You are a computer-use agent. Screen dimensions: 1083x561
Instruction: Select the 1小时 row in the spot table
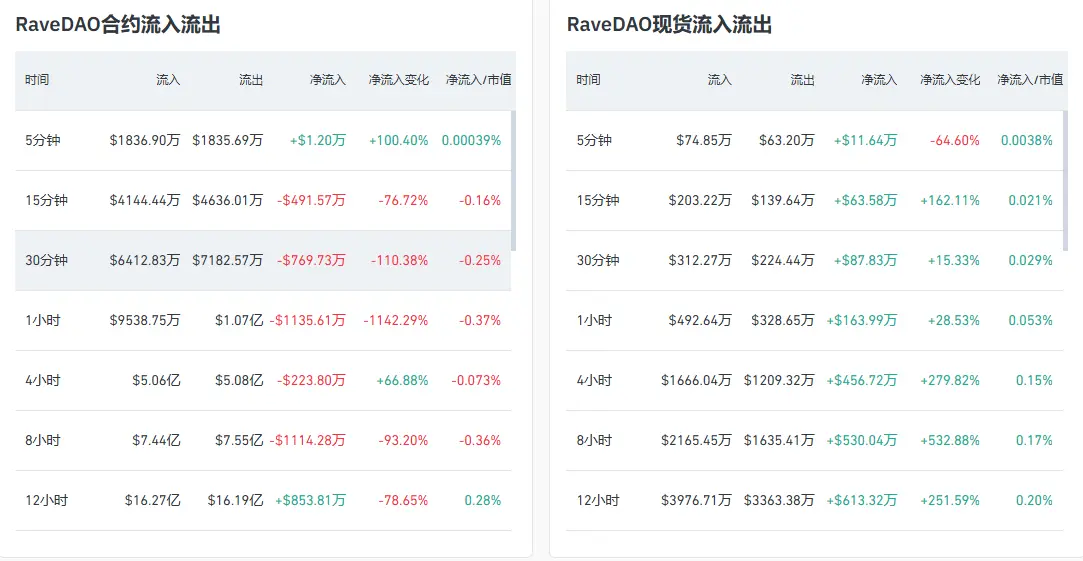[x=814, y=321]
